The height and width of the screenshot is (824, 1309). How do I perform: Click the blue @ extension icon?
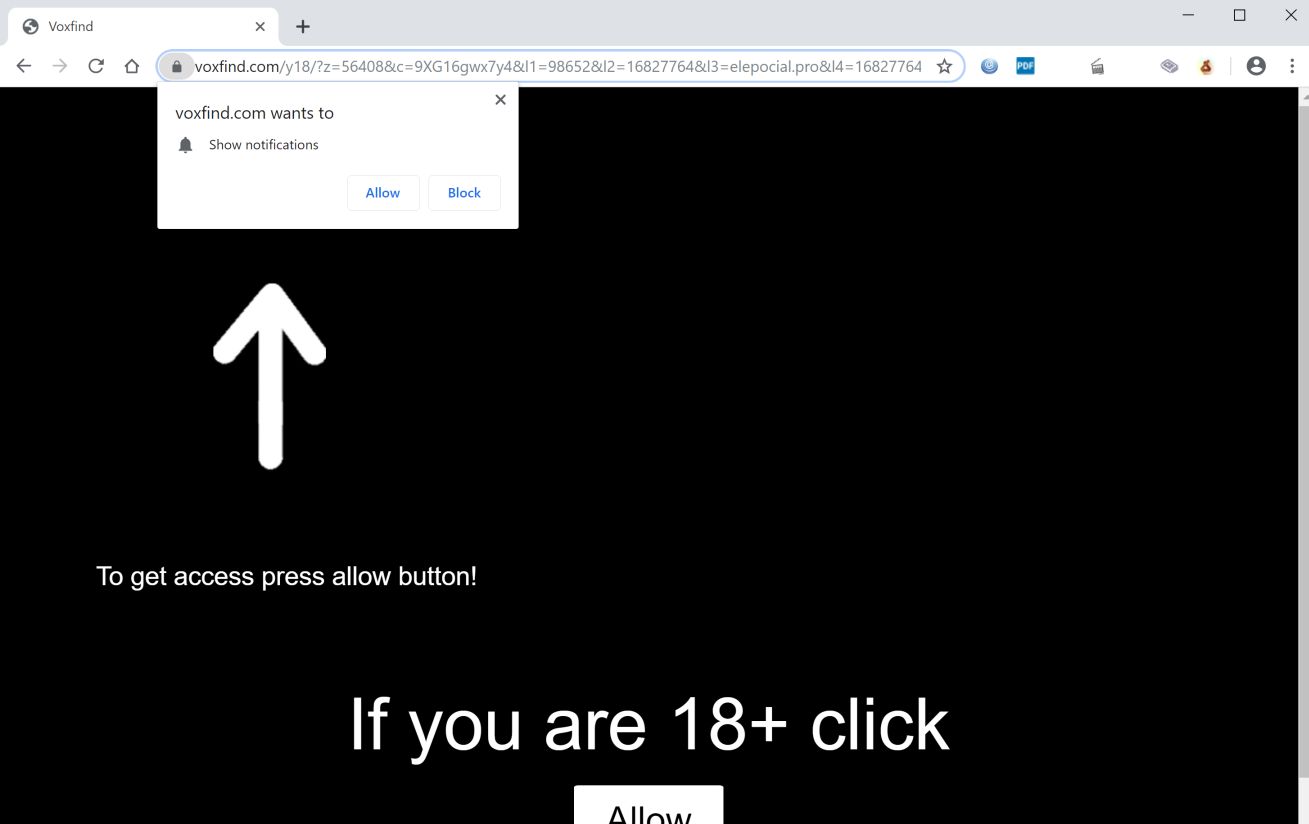coord(989,66)
